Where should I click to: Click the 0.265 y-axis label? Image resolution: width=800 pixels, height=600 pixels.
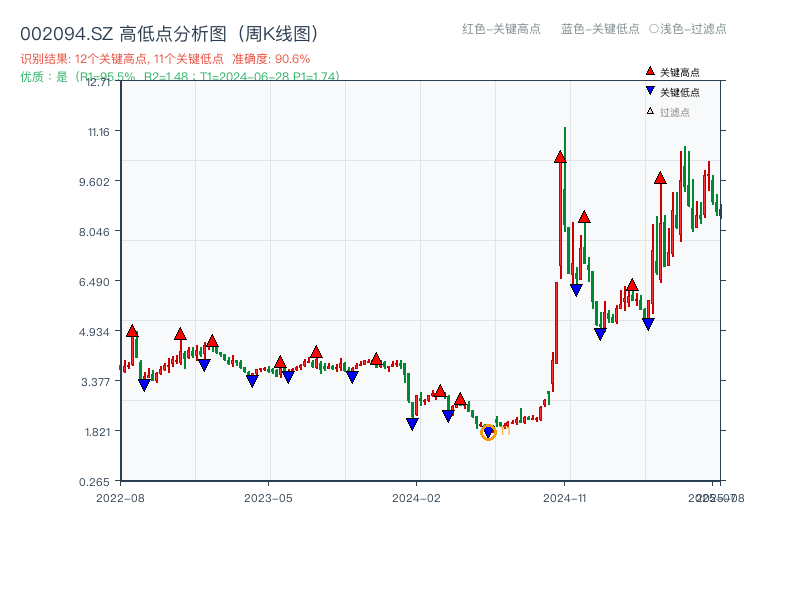click(x=94, y=482)
